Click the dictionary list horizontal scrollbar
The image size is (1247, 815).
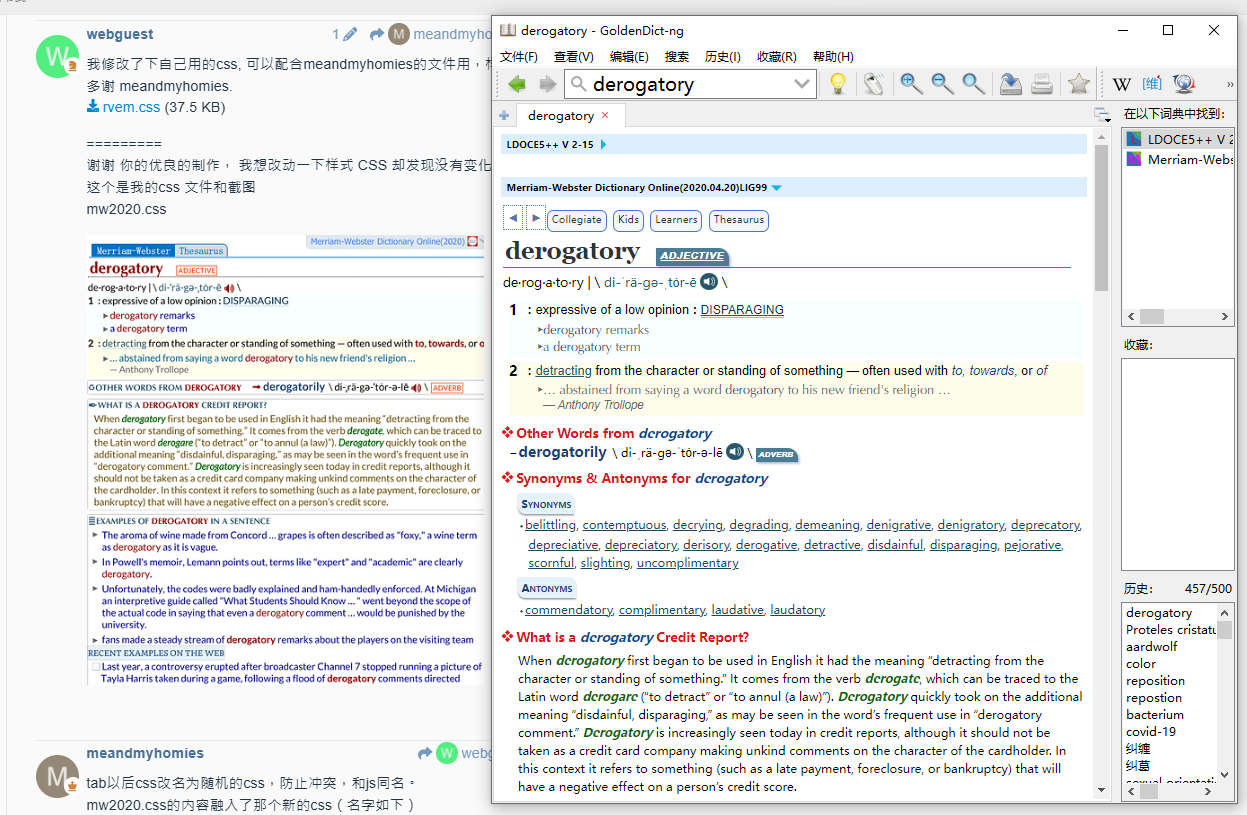tap(1178, 316)
